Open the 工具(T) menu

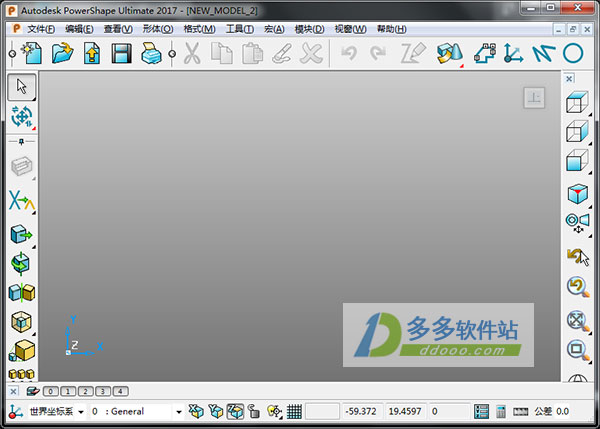(x=240, y=29)
